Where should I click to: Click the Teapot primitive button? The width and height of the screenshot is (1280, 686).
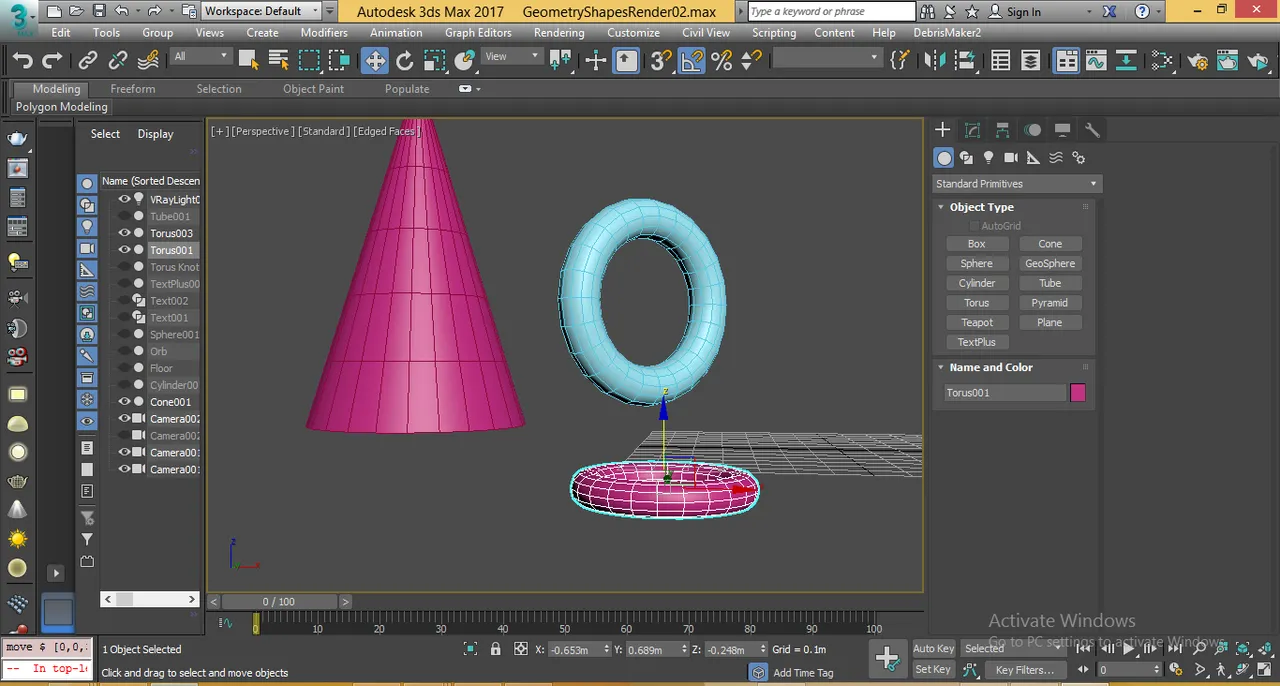977,322
